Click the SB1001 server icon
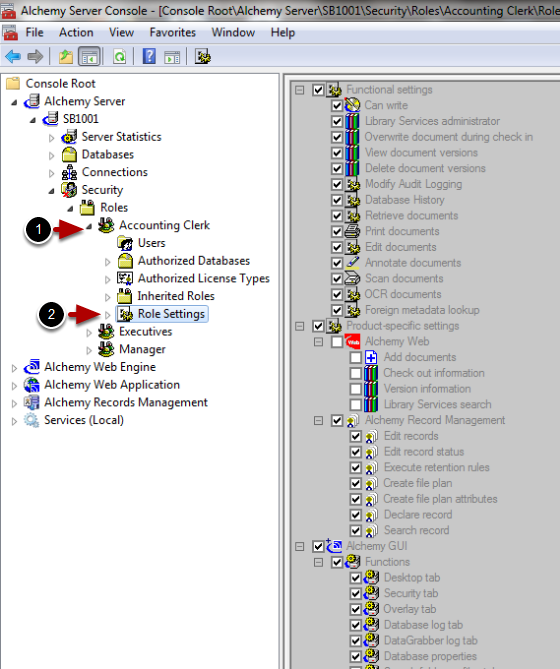The height and width of the screenshot is (669, 560). 51,119
